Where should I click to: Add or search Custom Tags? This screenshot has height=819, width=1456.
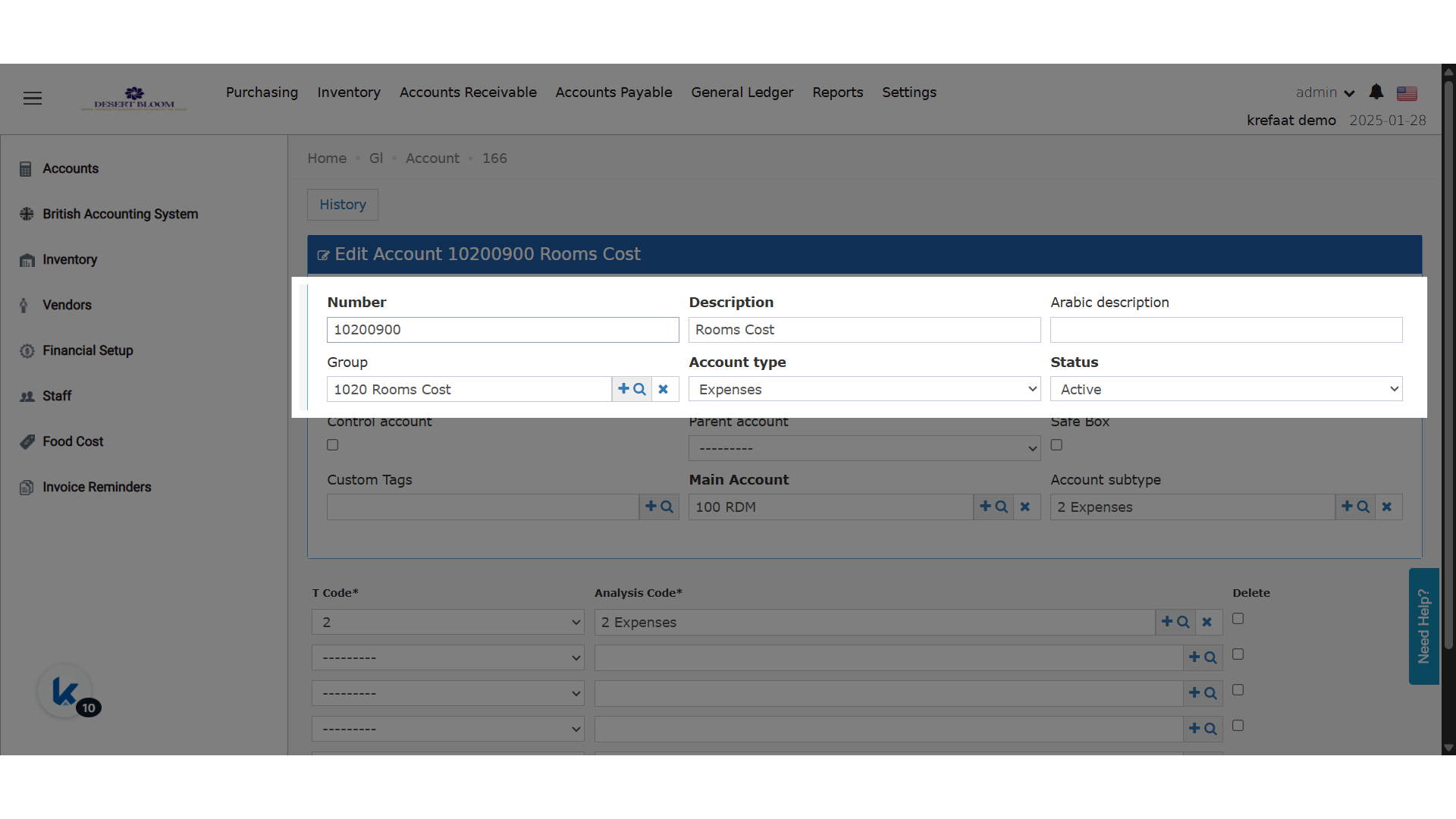point(659,507)
